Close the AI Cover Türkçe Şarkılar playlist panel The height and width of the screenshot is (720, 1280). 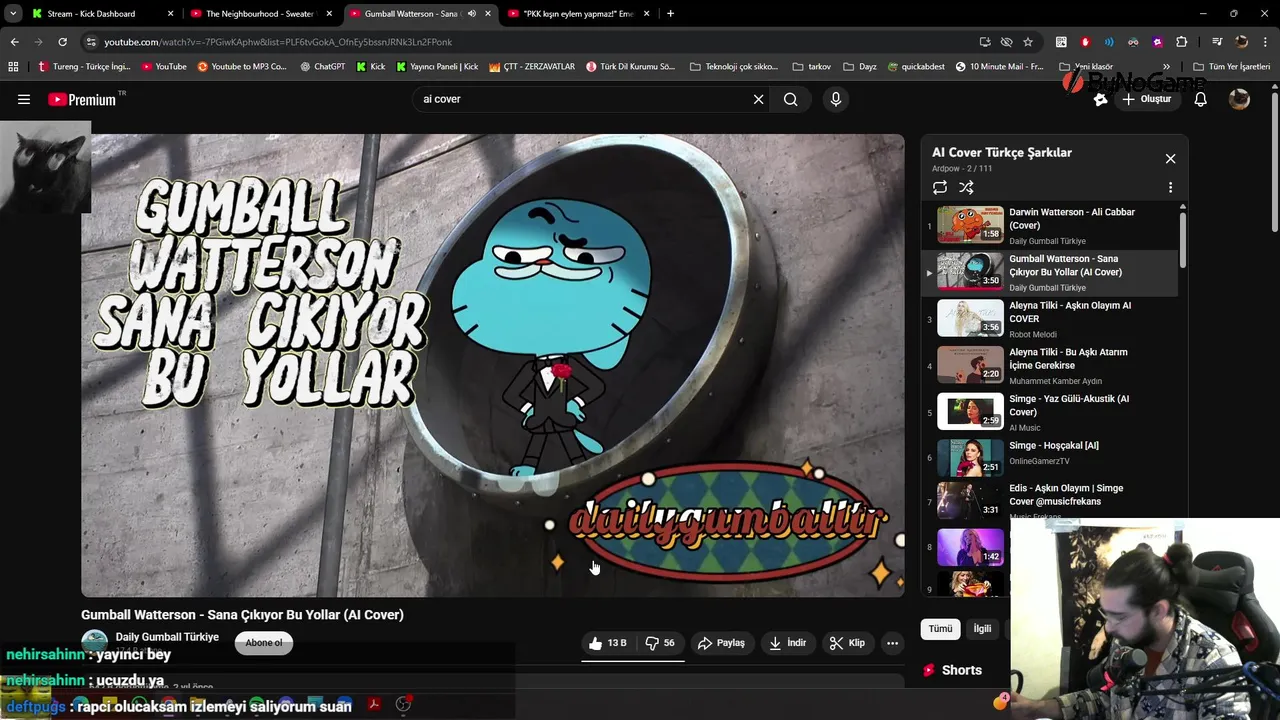click(1170, 158)
